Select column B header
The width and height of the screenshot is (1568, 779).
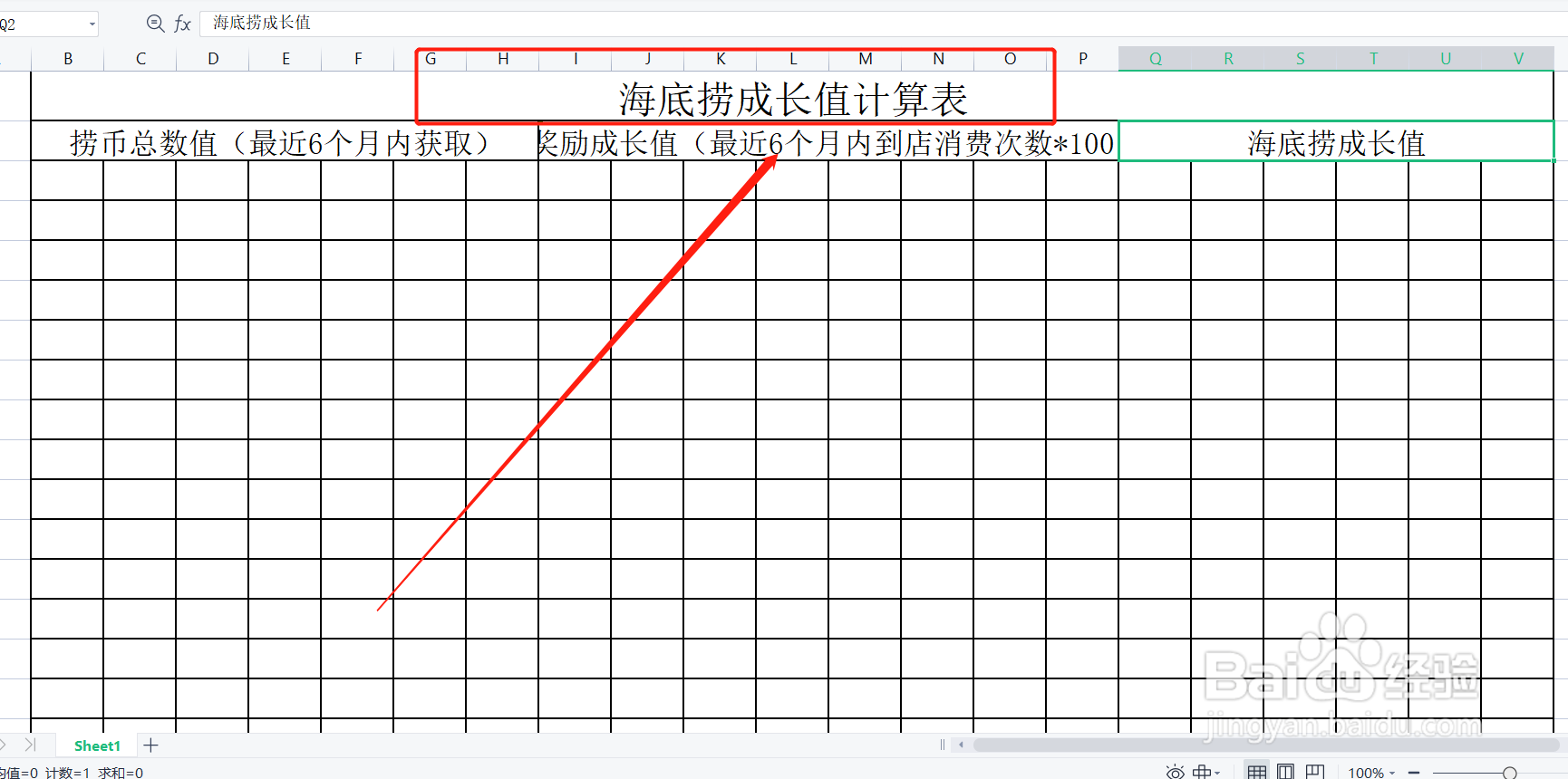tap(68, 59)
